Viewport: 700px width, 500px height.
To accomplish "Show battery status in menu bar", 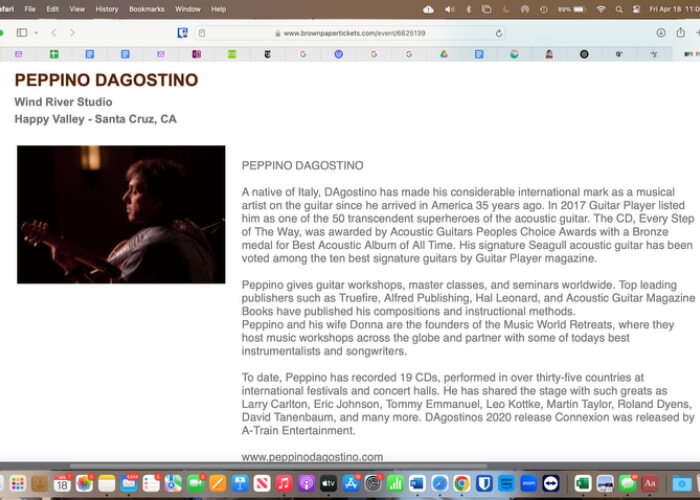I will (572, 9).
